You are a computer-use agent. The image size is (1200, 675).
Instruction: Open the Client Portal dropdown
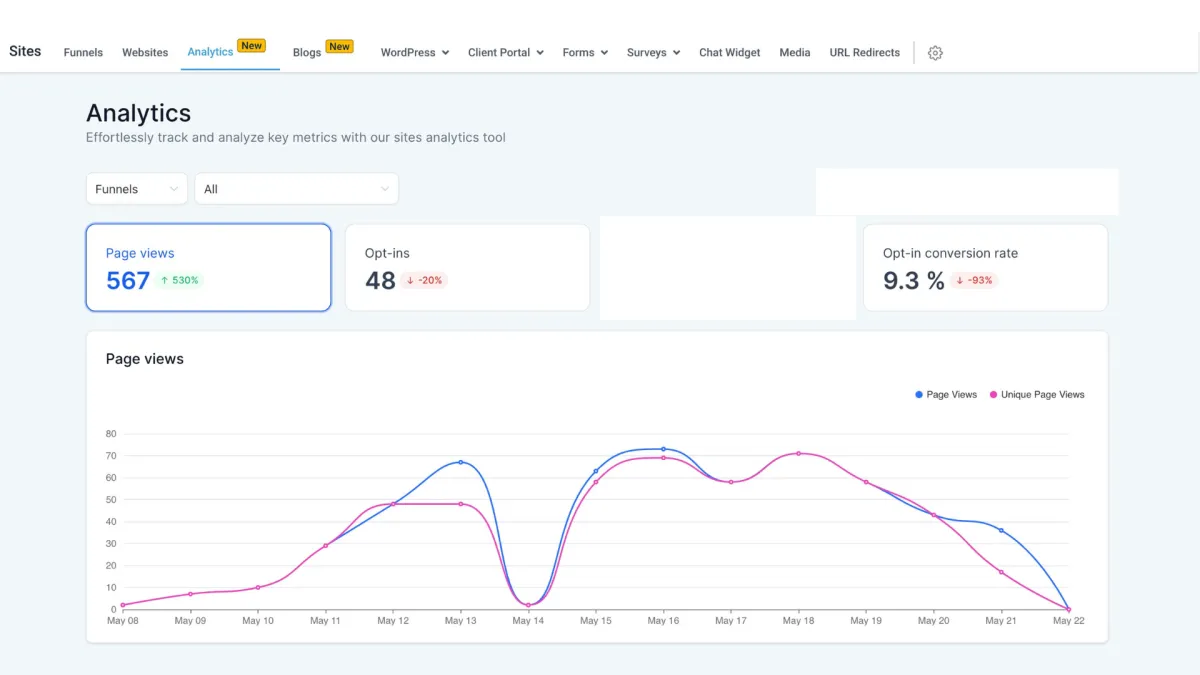505,53
